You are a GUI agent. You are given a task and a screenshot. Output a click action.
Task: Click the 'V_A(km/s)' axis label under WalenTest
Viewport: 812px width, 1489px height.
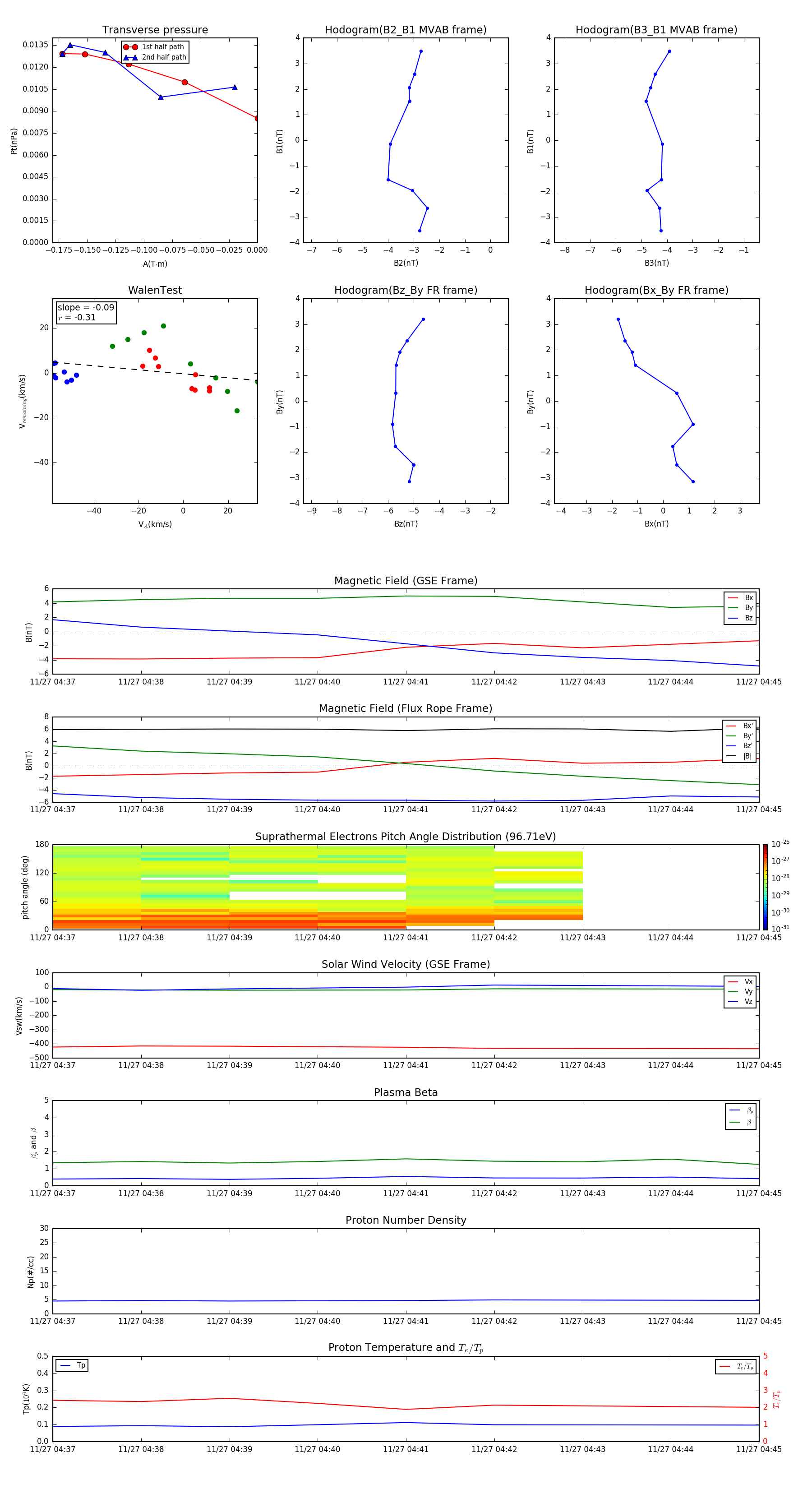(155, 524)
